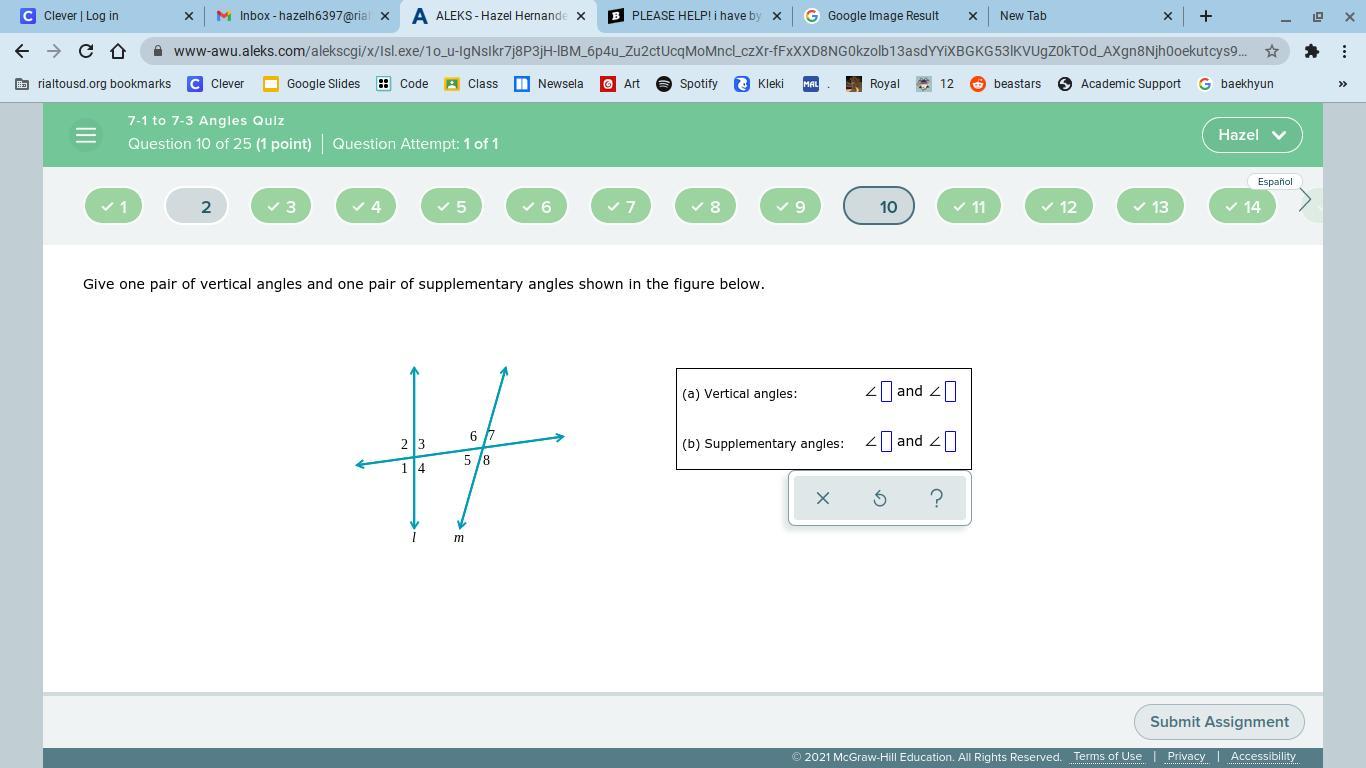Open the ALEKS hamburger menu

click(86, 135)
